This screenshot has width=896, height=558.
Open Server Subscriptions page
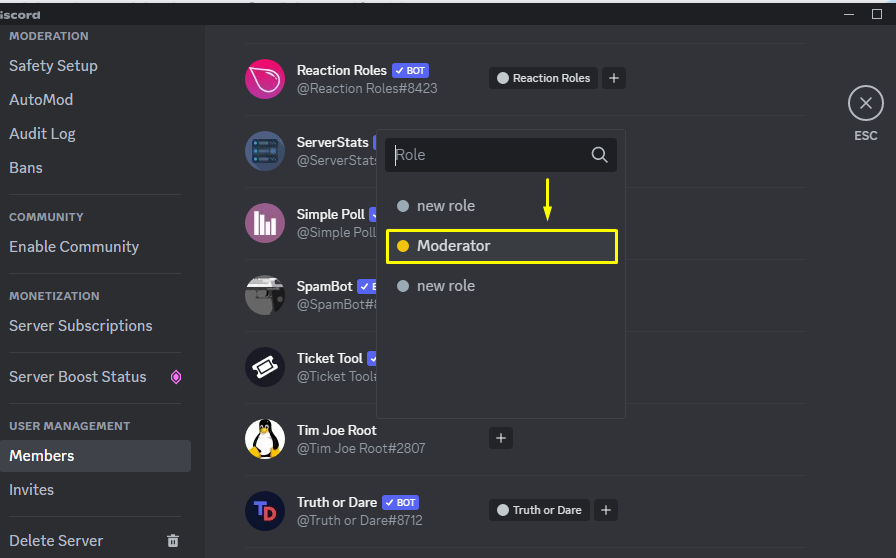(x=81, y=325)
